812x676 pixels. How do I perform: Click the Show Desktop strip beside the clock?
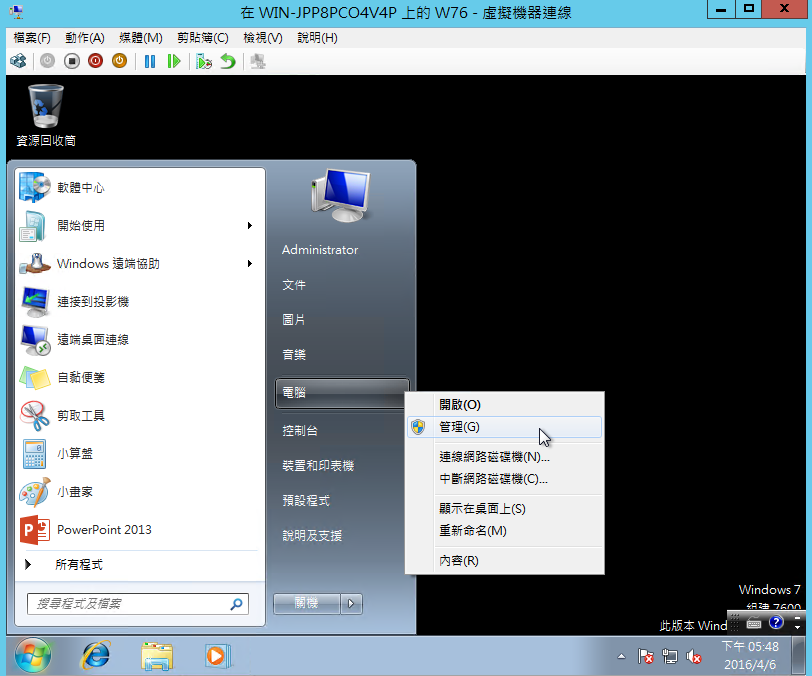[799, 656]
